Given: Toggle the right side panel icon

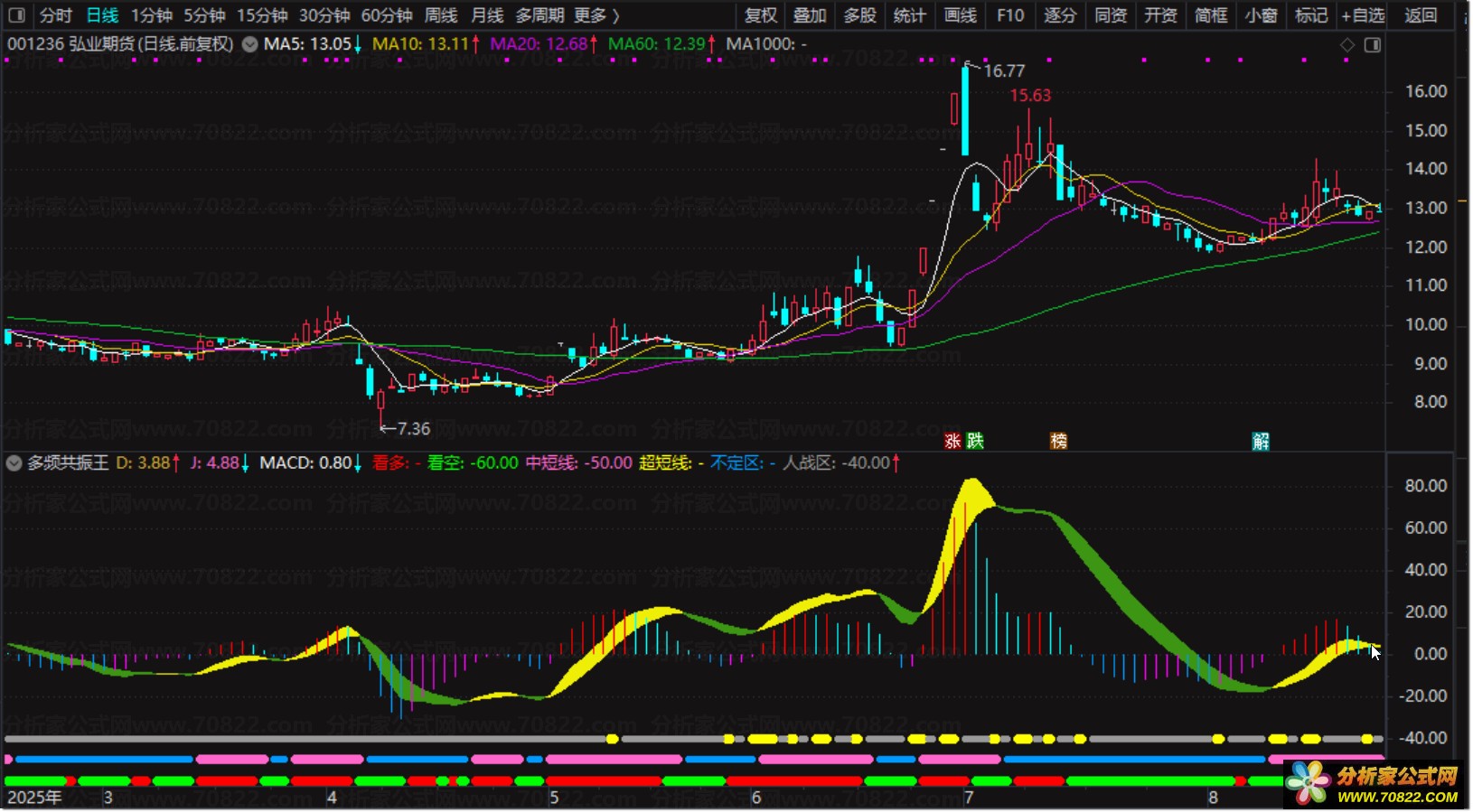Looking at the screenshot, I should click(1373, 45).
